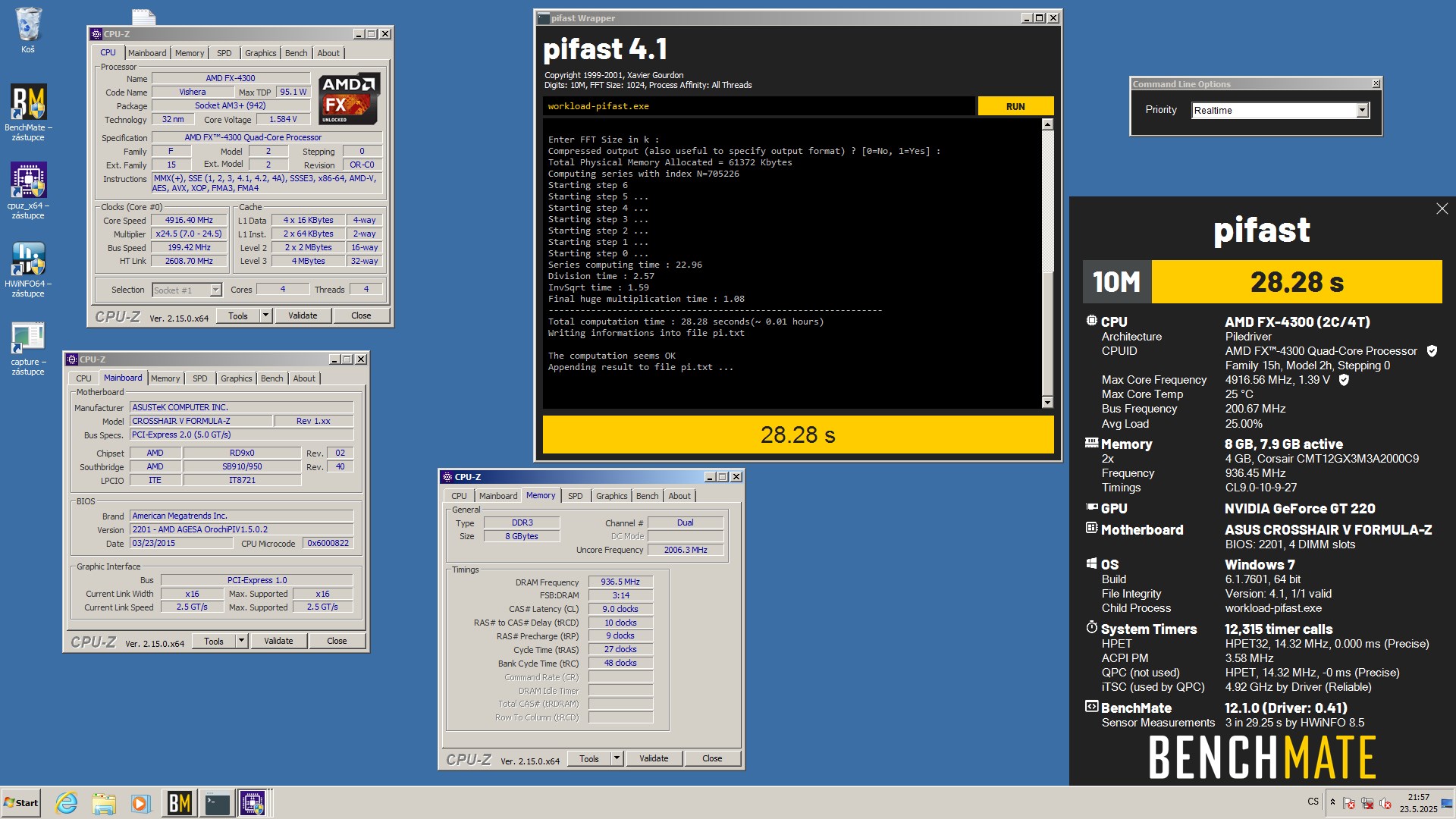Click Validate in the CPU-Z CPU window
The width and height of the screenshot is (1456, 819).
[x=303, y=315]
